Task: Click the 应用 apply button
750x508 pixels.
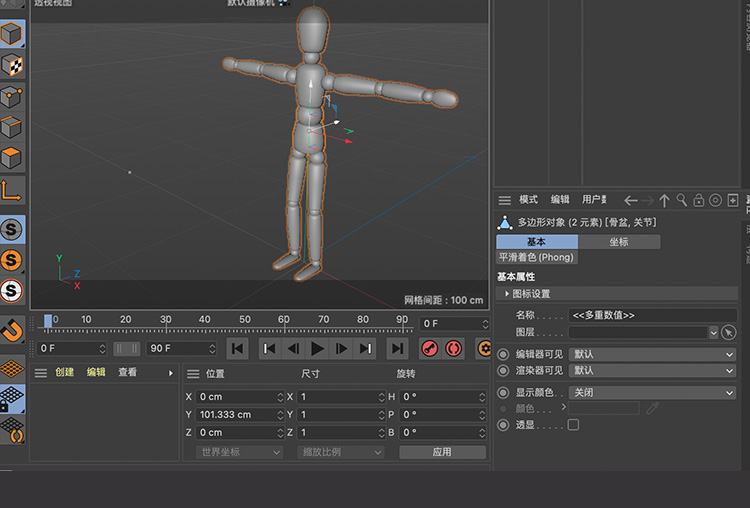Action: click(442, 452)
